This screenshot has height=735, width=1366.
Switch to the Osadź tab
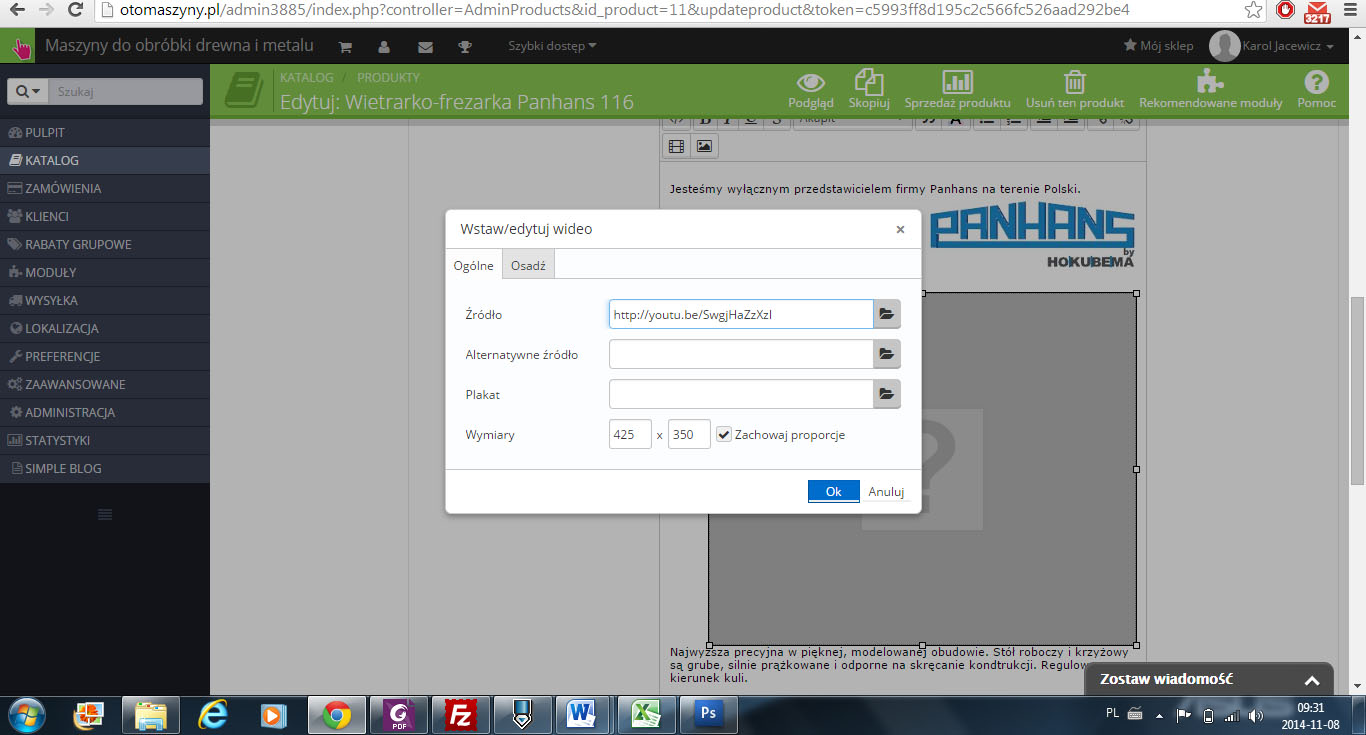point(528,265)
